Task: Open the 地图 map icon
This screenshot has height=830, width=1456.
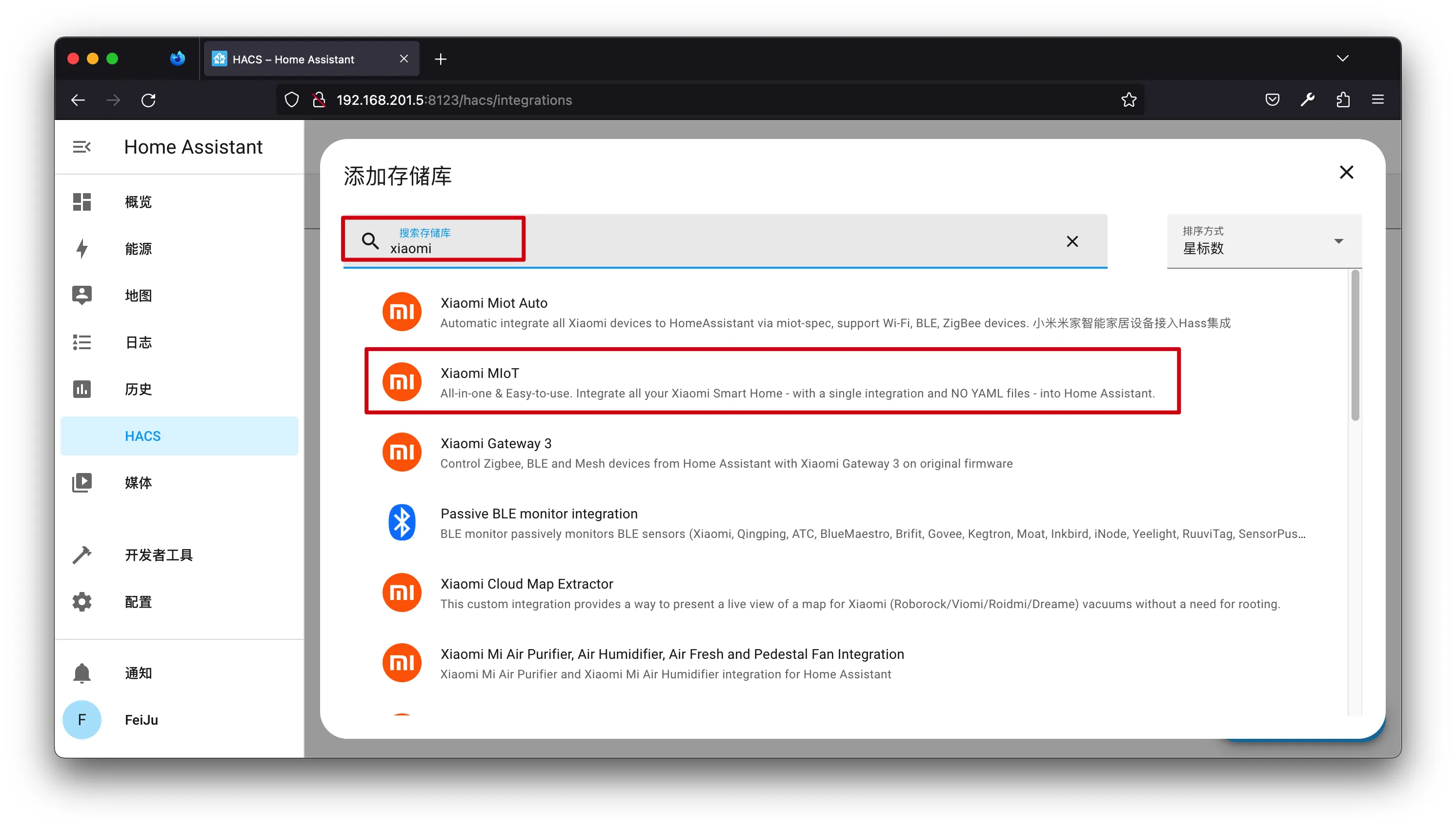Action: [x=81, y=296]
